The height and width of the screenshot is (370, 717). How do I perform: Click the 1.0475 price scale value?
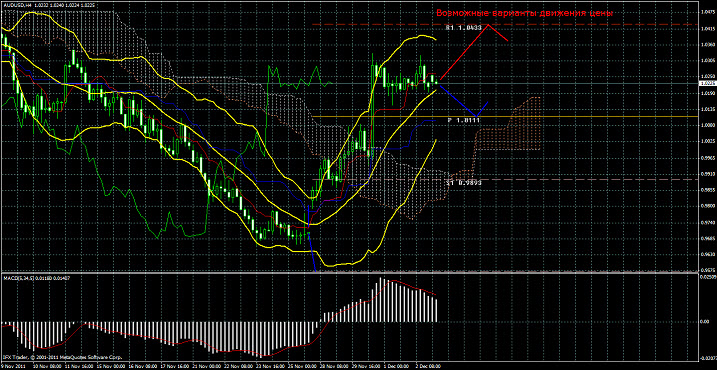tap(708, 12)
